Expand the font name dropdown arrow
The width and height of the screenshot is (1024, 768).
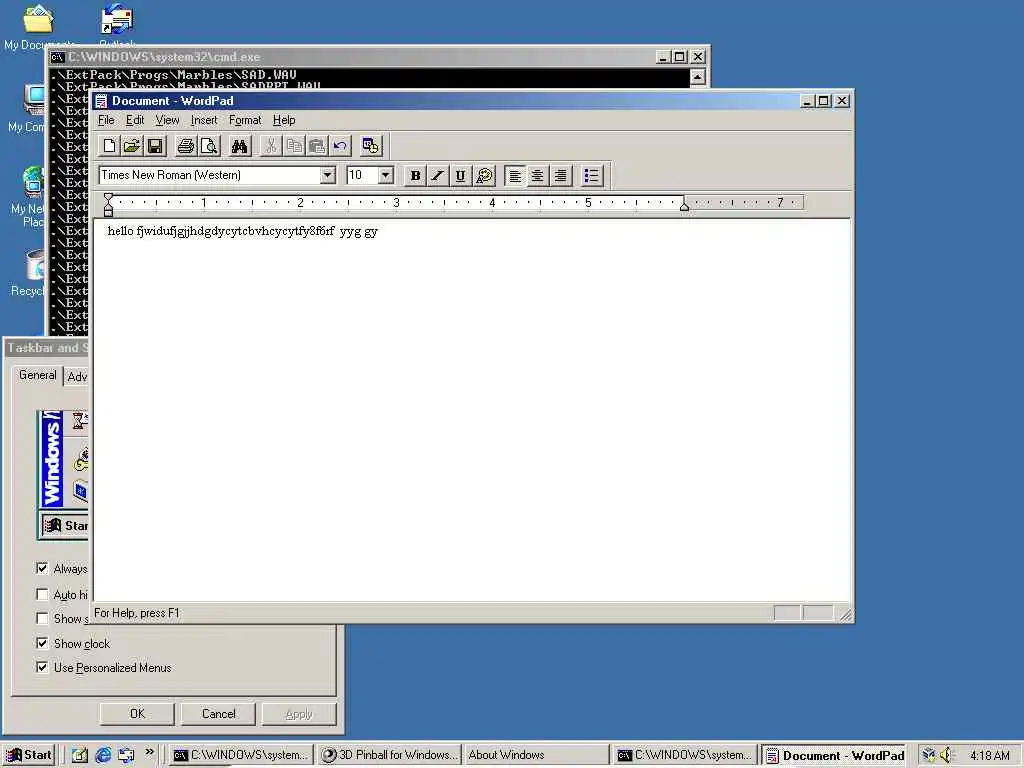(327, 175)
